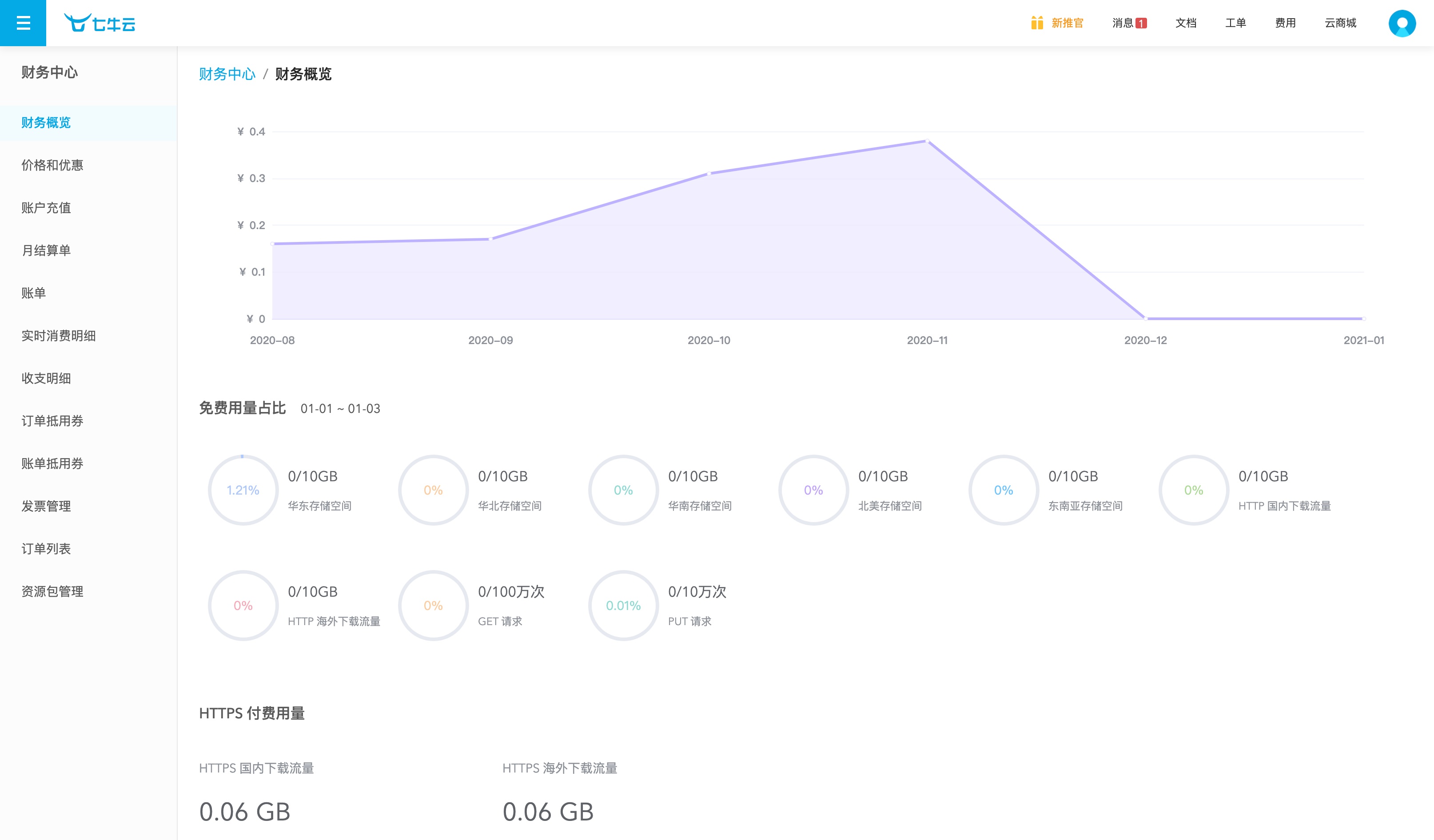Click 财务概览 breadcrumb text
Screen dimensions: 1434x840
pyautogui.click(x=303, y=74)
